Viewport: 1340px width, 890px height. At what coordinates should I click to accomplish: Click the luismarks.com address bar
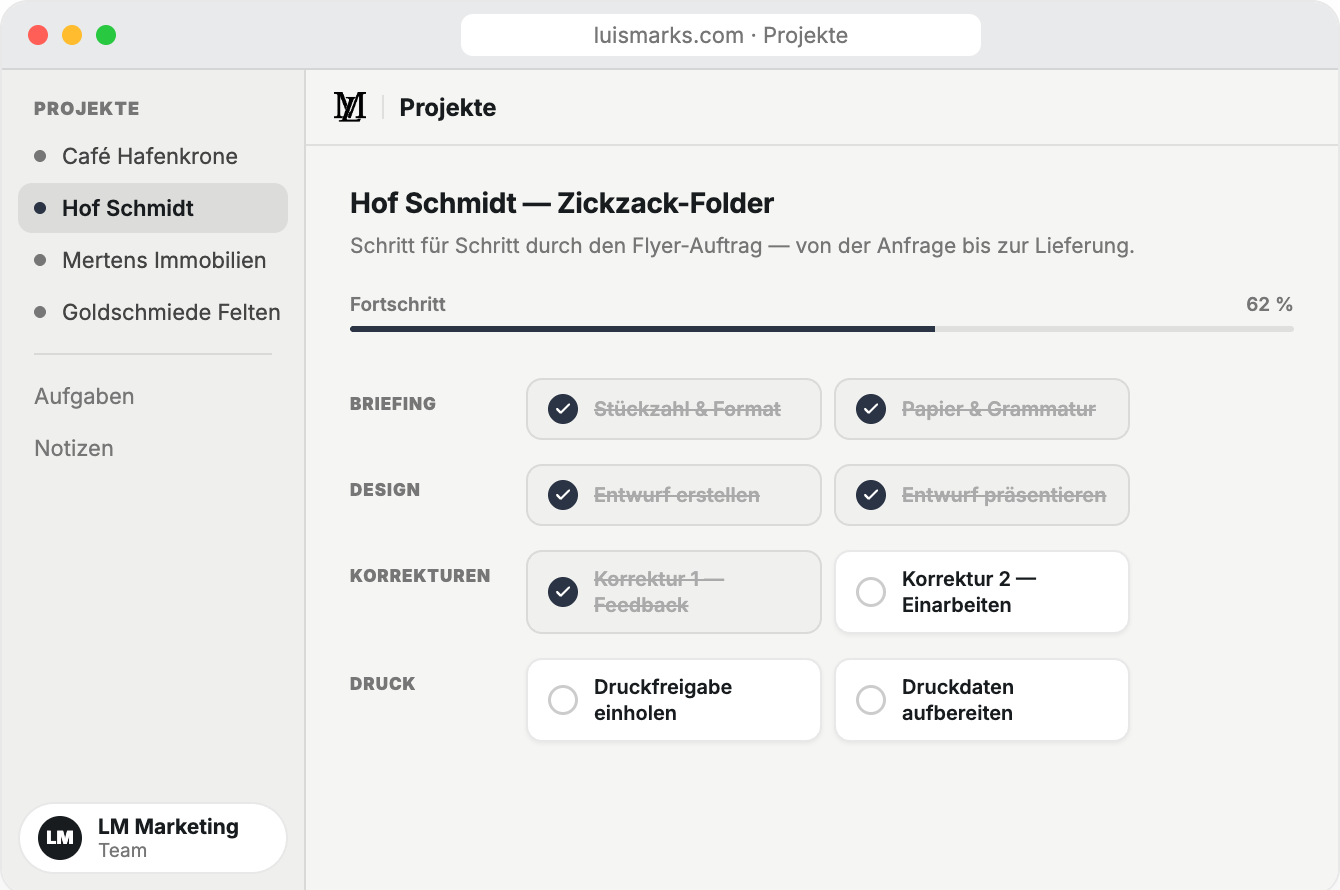pos(721,35)
